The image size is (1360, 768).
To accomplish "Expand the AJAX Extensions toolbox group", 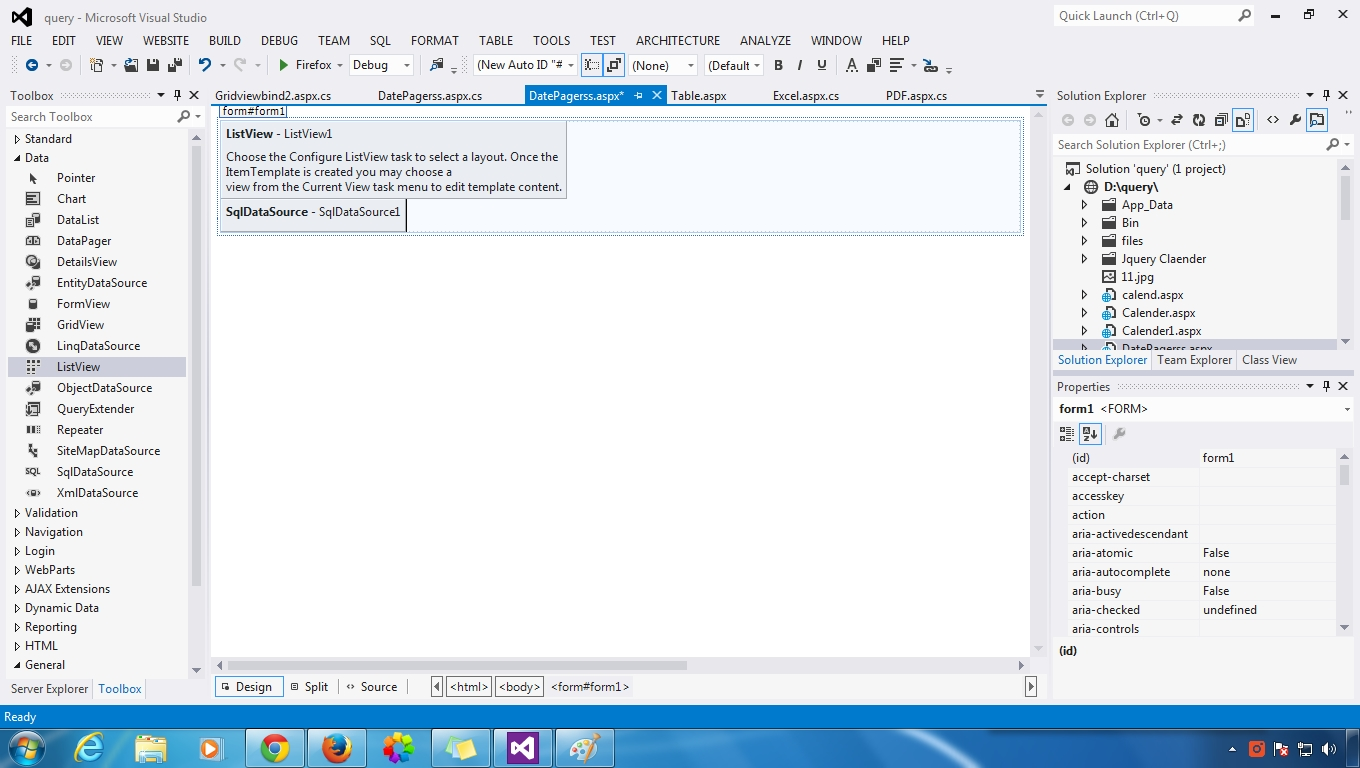I will tap(17, 589).
